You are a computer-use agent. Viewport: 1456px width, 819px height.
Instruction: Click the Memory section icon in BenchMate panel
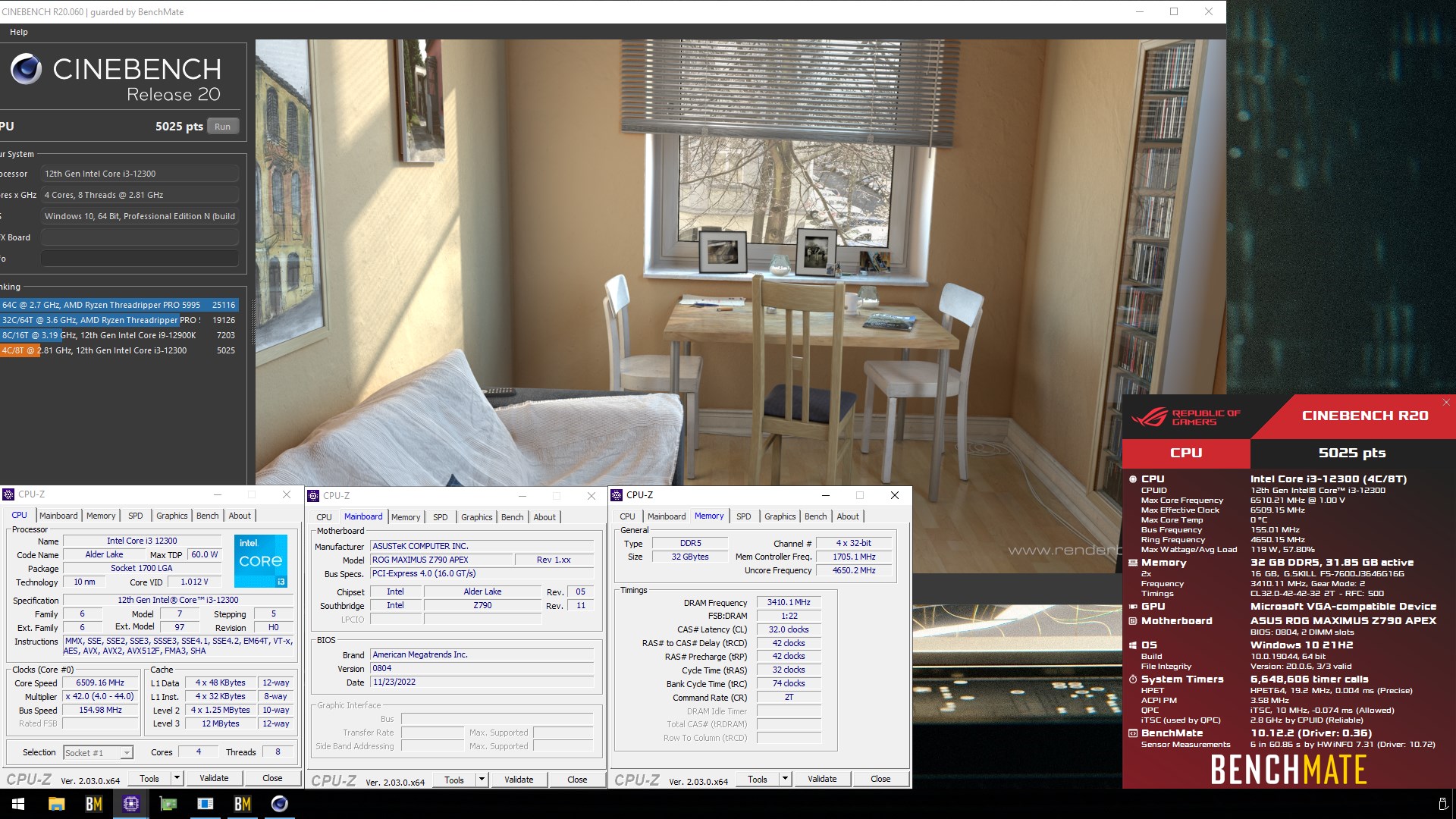[1133, 563]
